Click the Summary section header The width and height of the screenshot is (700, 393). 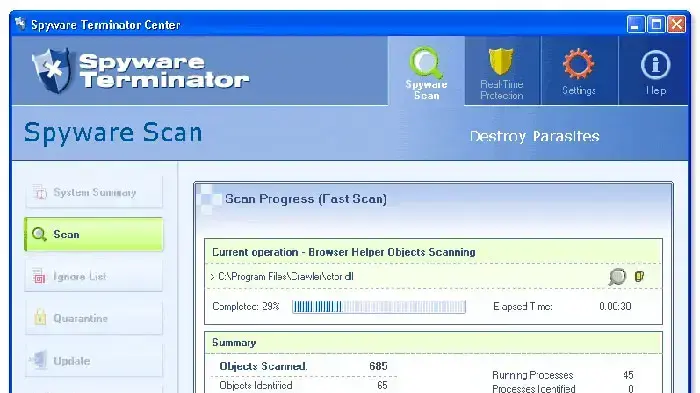click(x=234, y=343)
